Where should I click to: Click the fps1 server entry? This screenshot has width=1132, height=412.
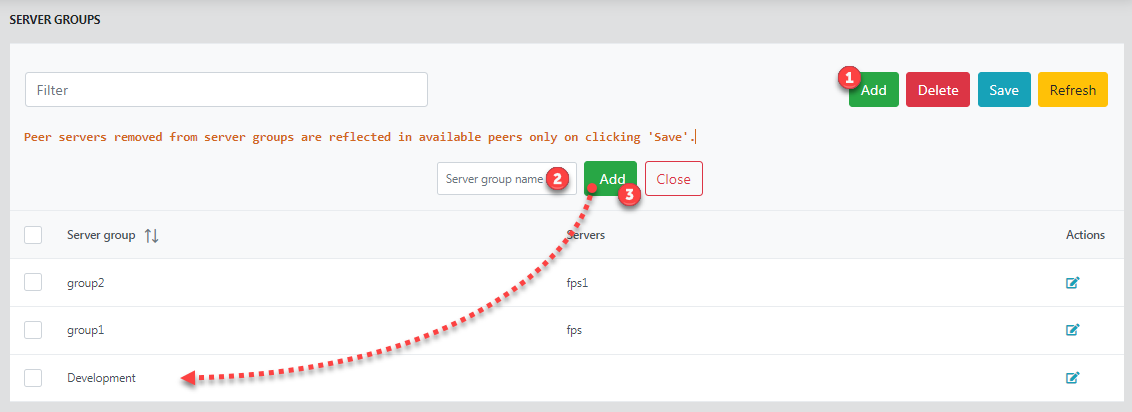[x=578, y=283]
